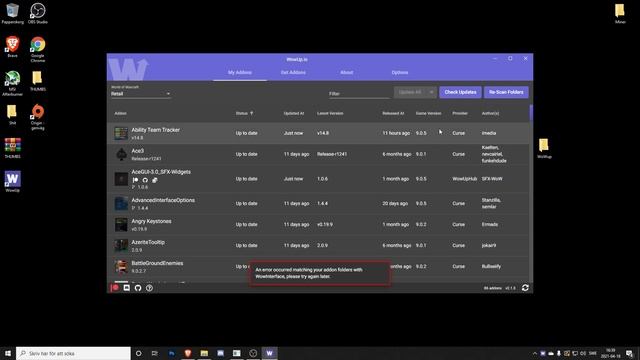Click the Update All button

tap(410, 92)
